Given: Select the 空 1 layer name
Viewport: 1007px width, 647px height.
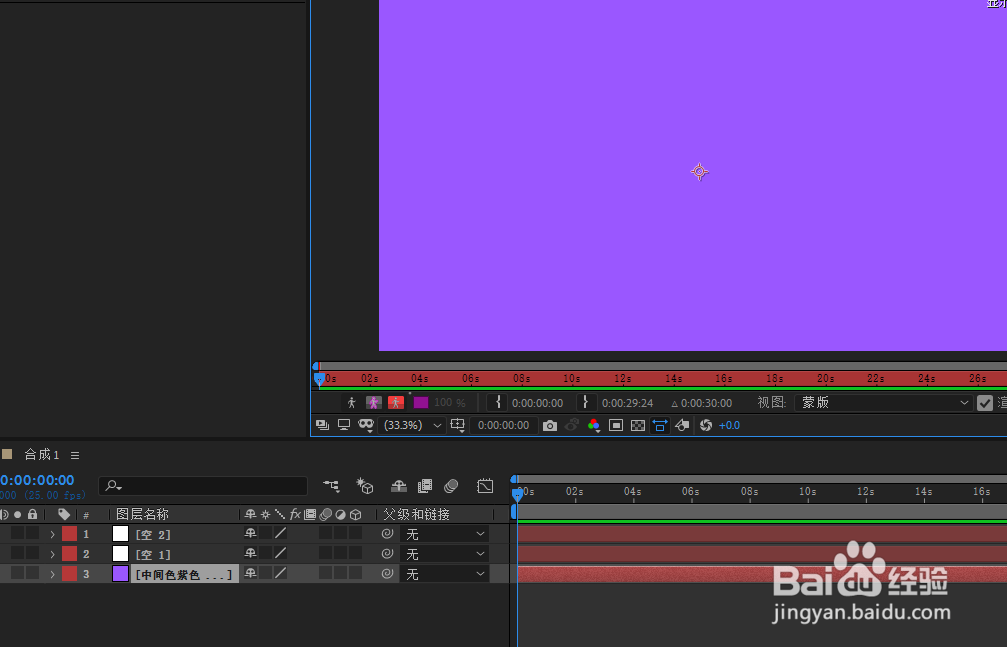Looking at the screenshot, I should pyautogui.click(x=153, y=554).
